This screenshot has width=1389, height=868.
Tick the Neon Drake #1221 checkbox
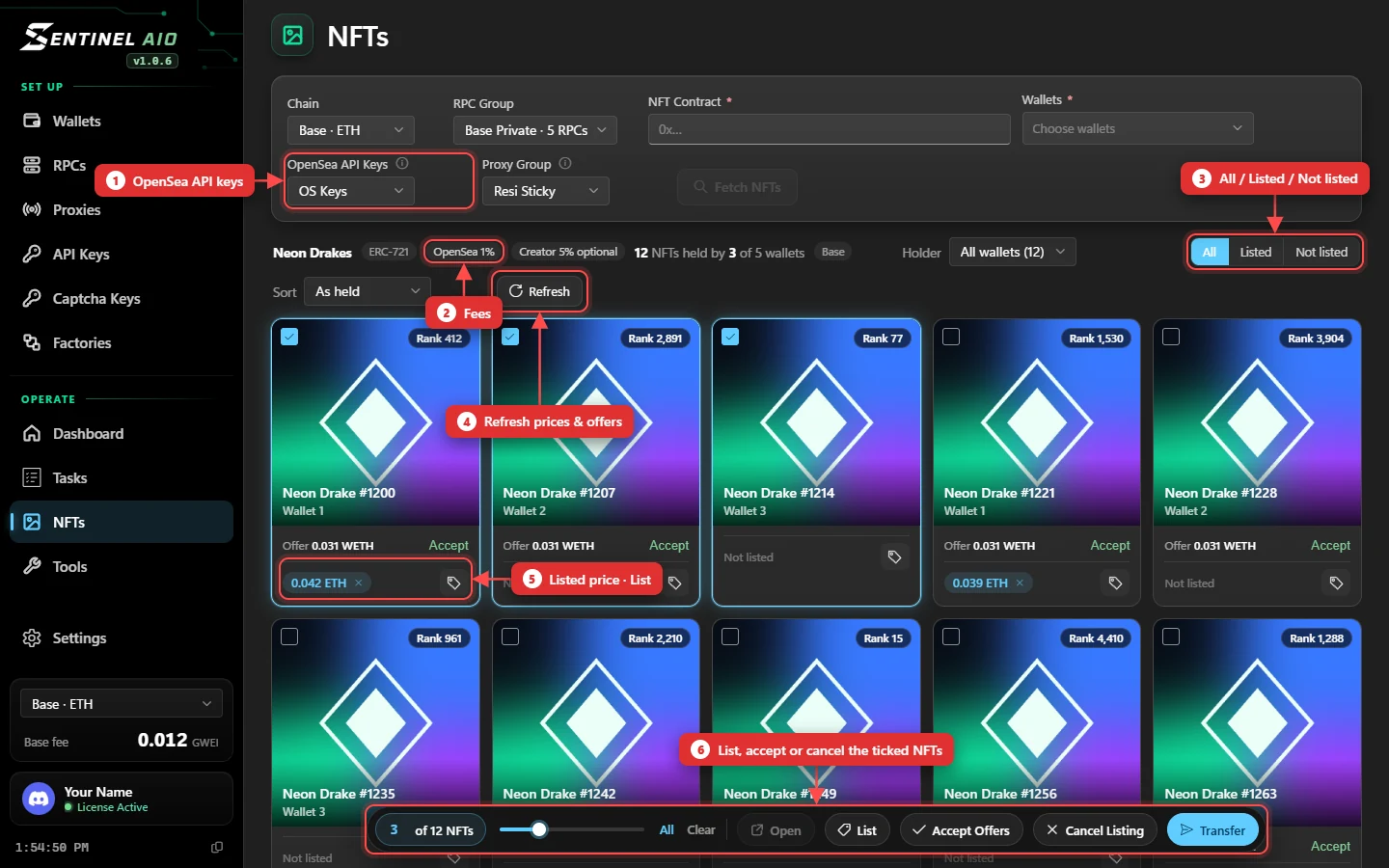[x=951, y=337]
